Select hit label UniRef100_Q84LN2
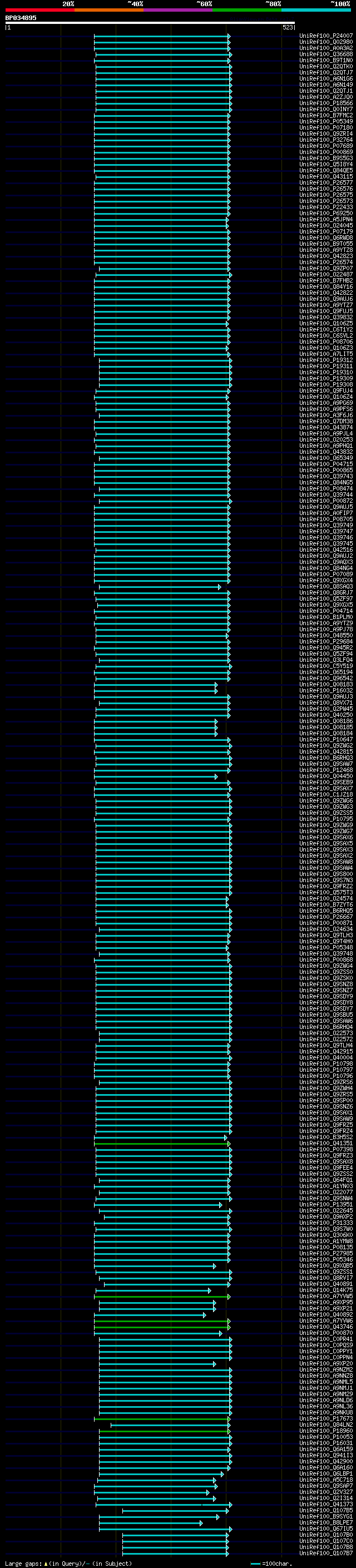This screenshot has height=1568, width=356. coord(326,1424)
